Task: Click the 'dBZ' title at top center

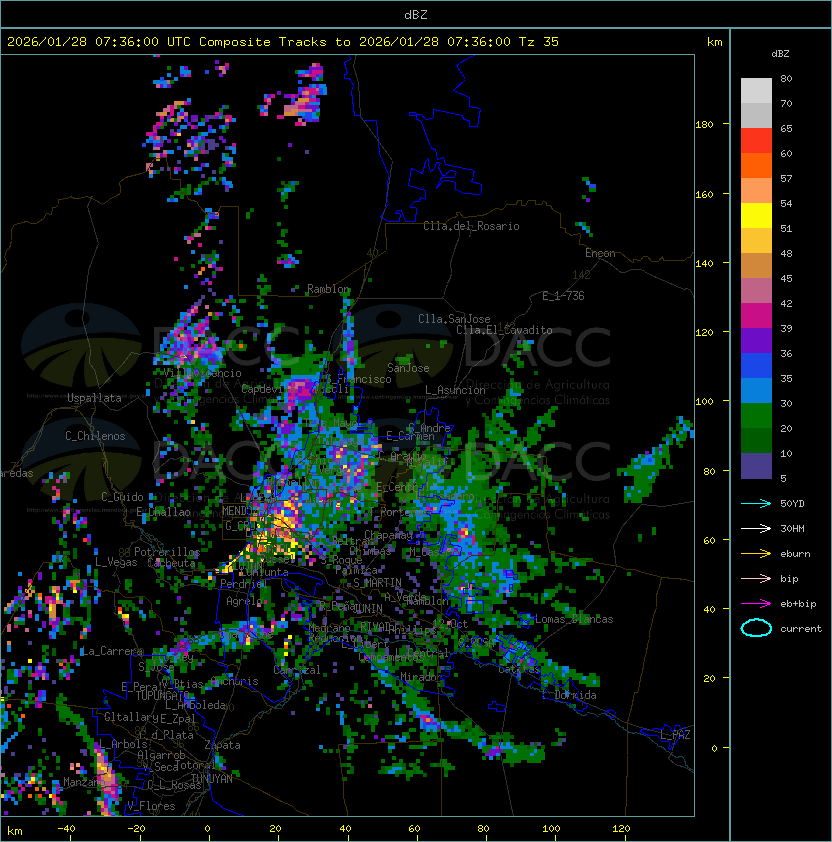Action: (x=416, y=15)
